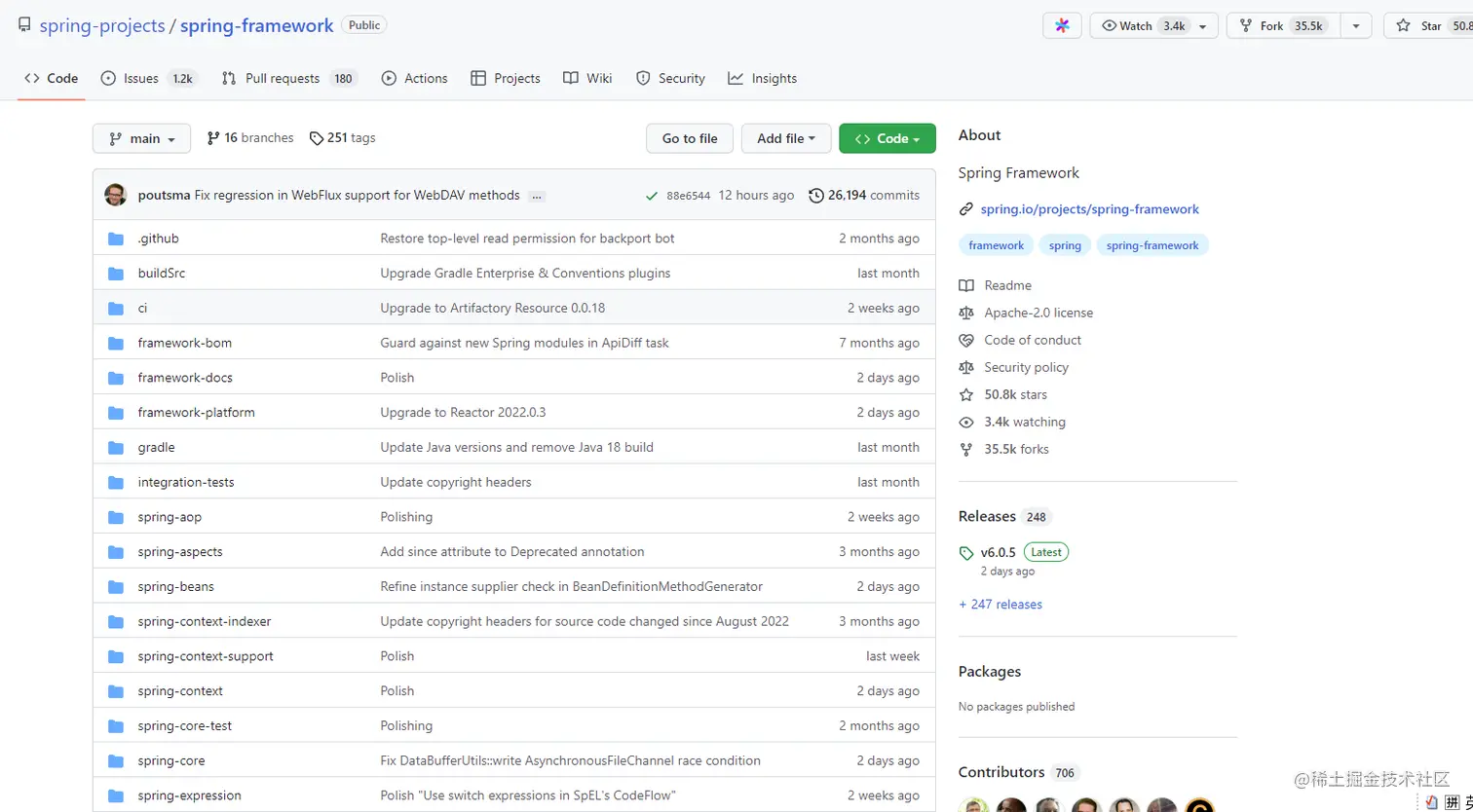Open the Issues tab
This screenshot has width=1473, height=812.
click(148, 78)
